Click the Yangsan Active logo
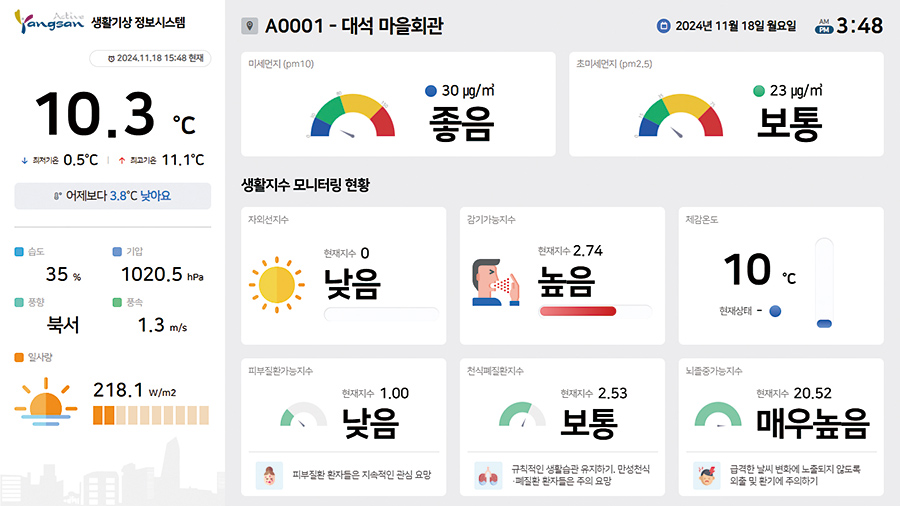 coord(50,23)
